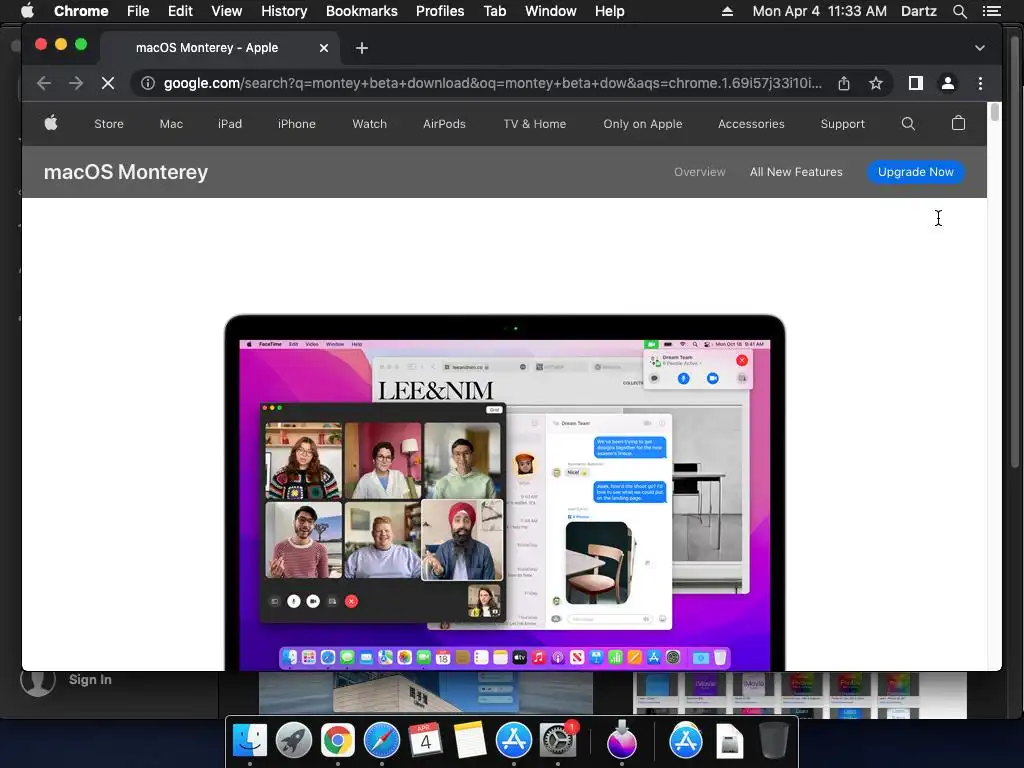This screenshot has width=1024, height=768.
Task: Go to Store in the Apple nav
Action: [108, 123]
